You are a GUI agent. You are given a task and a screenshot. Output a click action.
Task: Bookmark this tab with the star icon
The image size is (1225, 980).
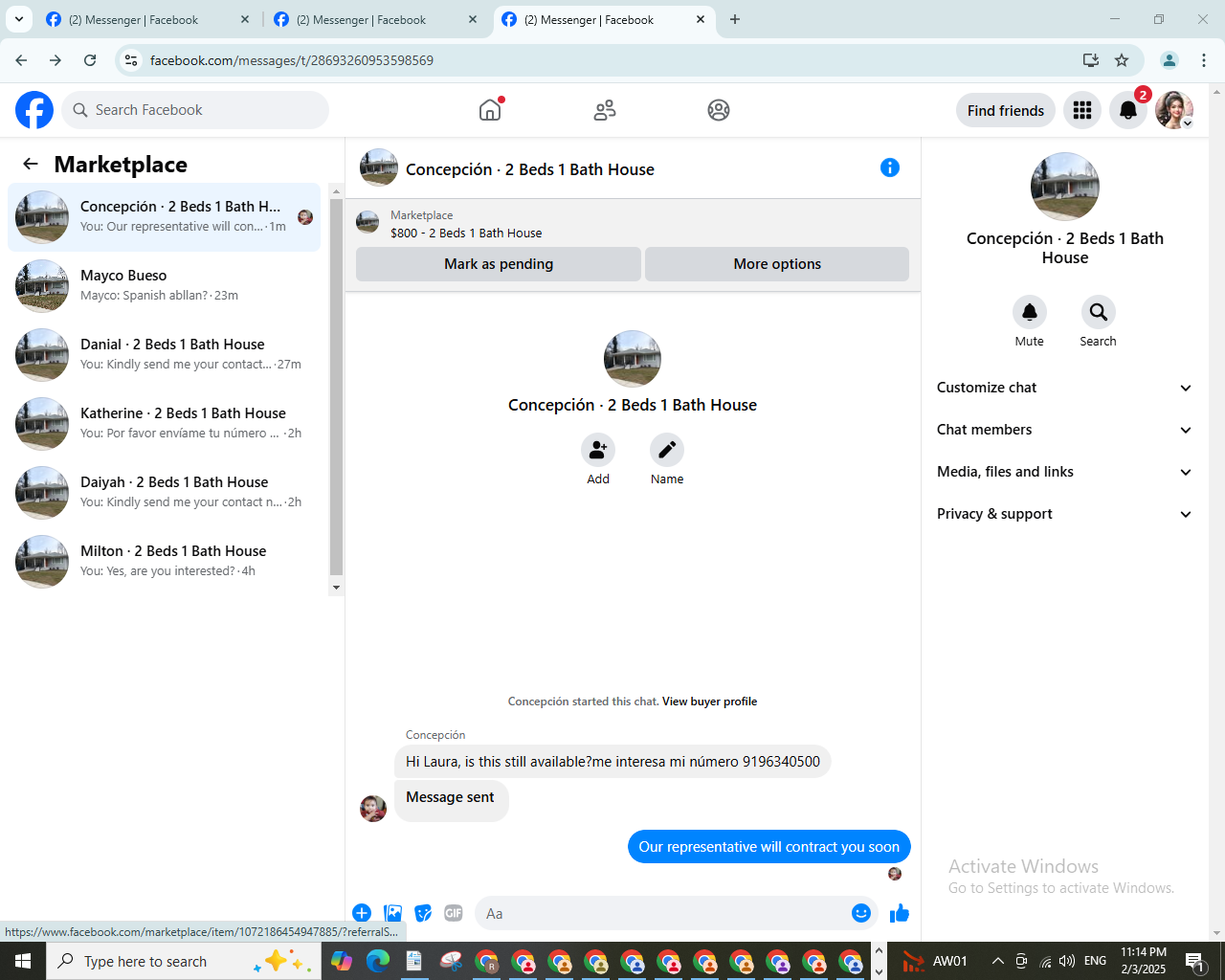point(1122,60)
